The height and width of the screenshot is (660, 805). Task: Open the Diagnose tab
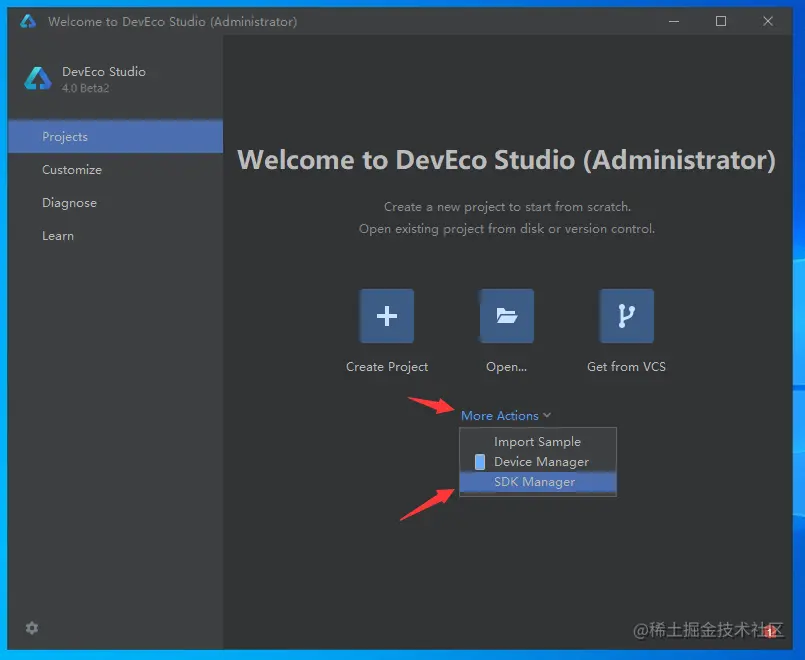tap(116, 203)
